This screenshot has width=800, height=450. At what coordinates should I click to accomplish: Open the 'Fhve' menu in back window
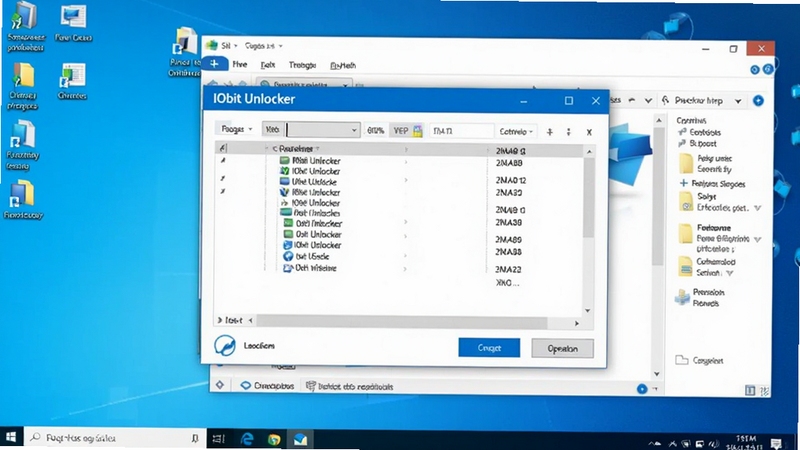click(240, 64)
